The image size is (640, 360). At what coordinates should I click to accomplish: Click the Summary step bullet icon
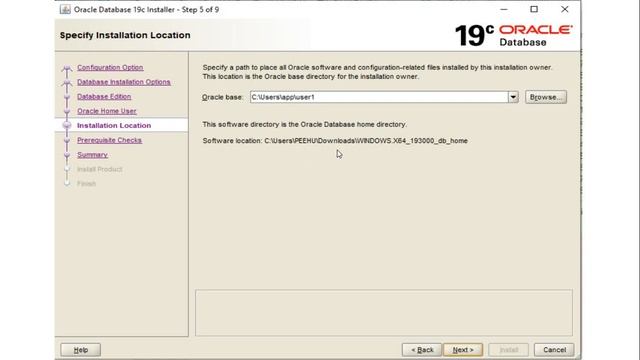click(x=67, y=155)
